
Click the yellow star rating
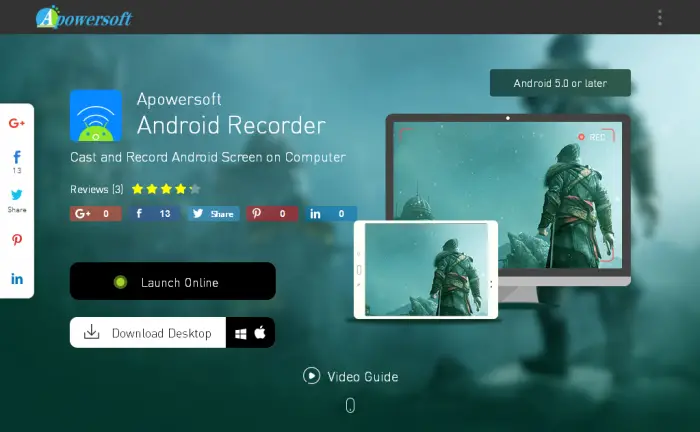coord(166,189)
